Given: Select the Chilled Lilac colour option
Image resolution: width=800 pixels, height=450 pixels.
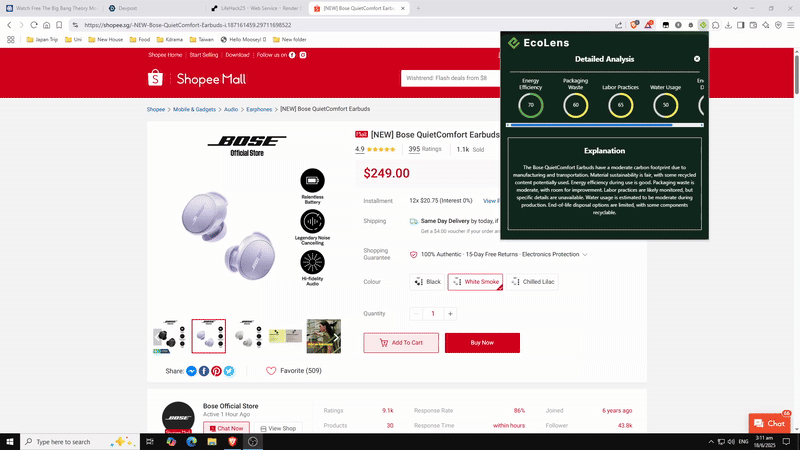Looking at the screenshot, I should click(532, 282).
